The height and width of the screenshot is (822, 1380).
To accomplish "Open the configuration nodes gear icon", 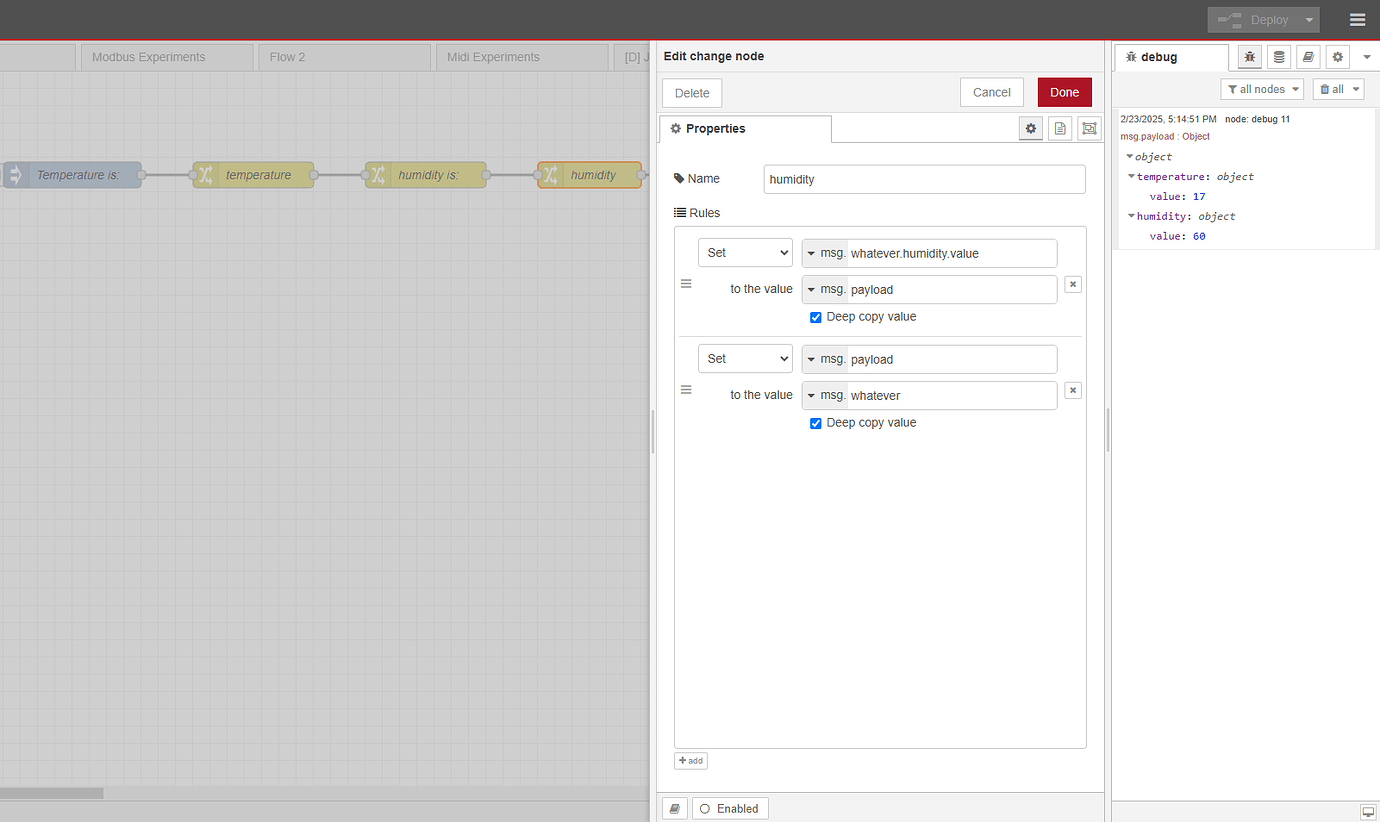I will (1339, 57).
